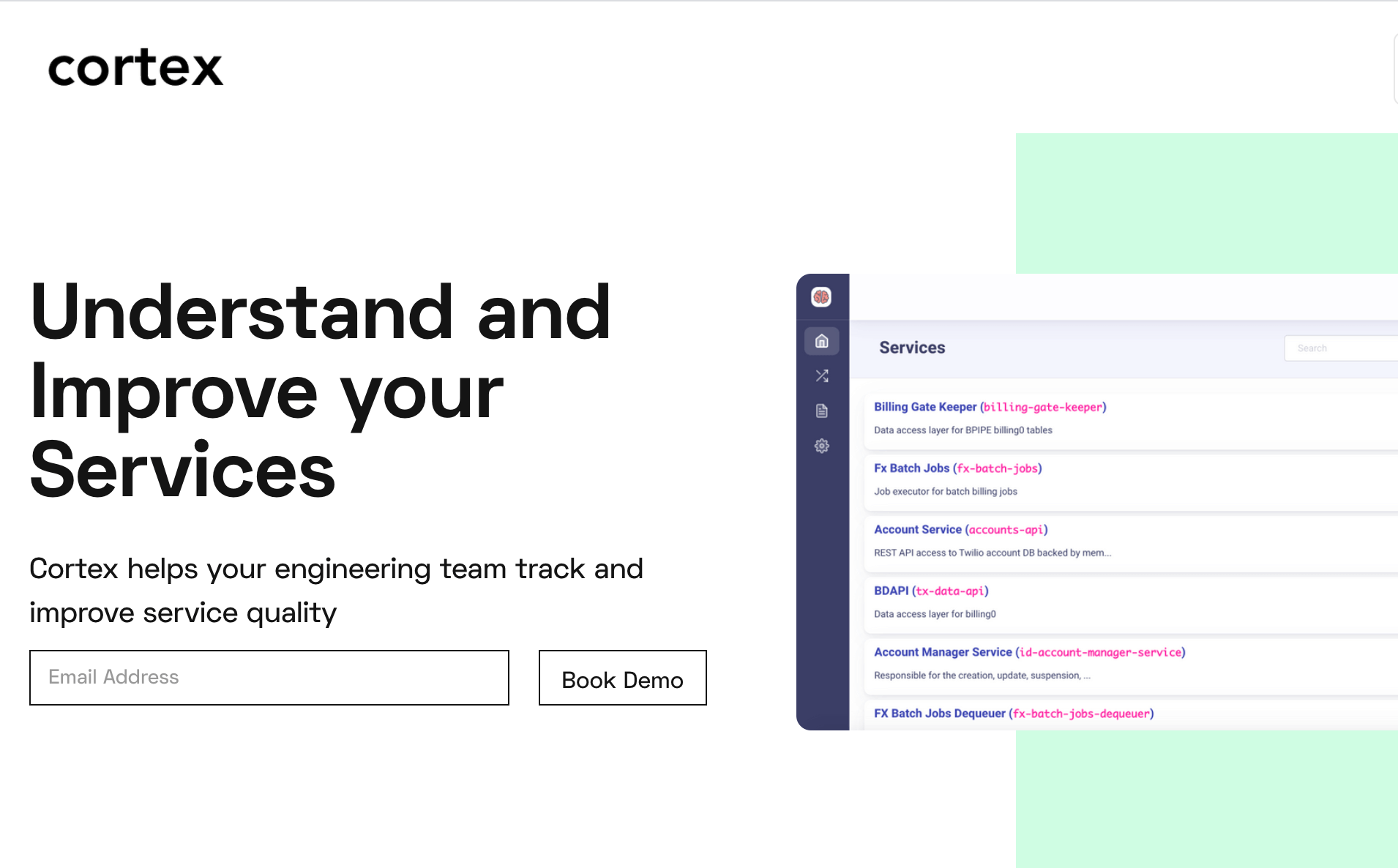The image size is (1398, 868).
Task: Select the Home icon in the sidebar
Action: 822,340
